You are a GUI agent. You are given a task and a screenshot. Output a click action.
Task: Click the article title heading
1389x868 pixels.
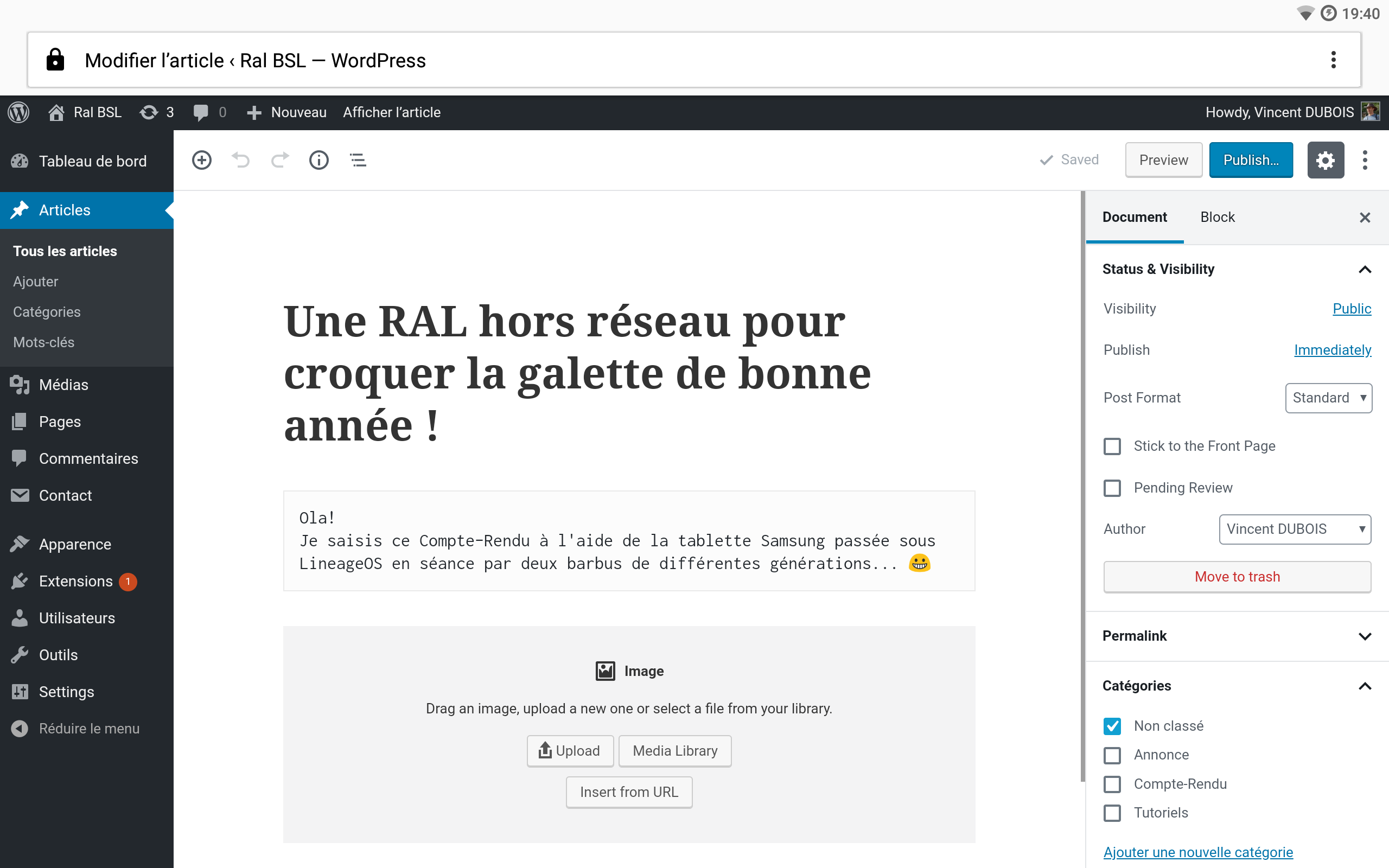577,373
